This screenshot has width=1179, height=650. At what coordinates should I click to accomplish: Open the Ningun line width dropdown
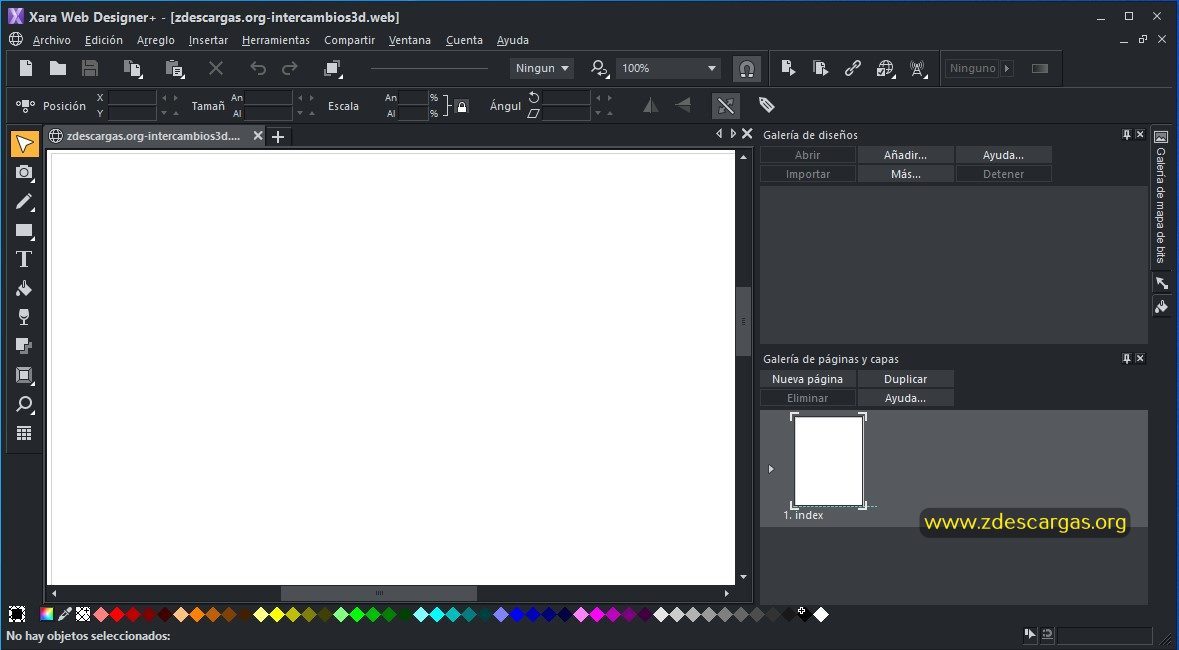point(541,68)
